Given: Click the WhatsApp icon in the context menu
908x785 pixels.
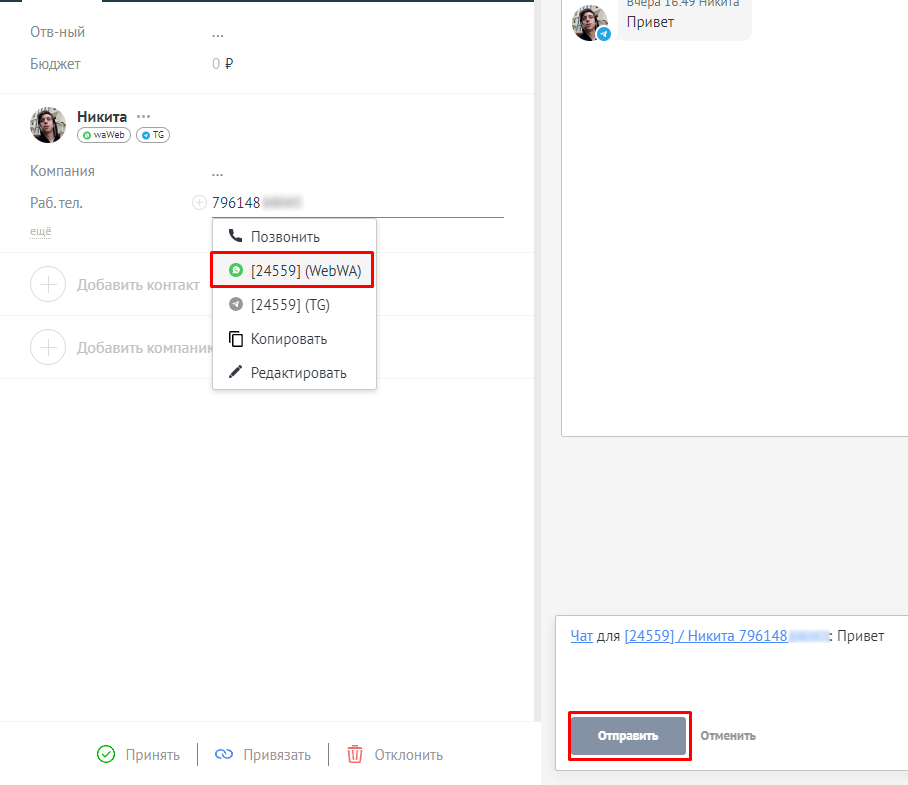Looking at the screenshot, I should [x=236, y=270].
